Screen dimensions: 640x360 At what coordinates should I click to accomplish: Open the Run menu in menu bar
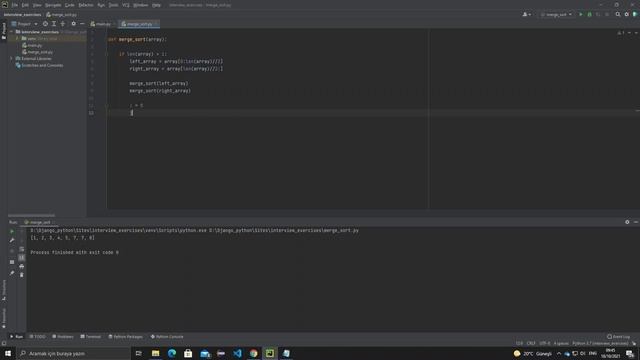[x=101, y=5]
